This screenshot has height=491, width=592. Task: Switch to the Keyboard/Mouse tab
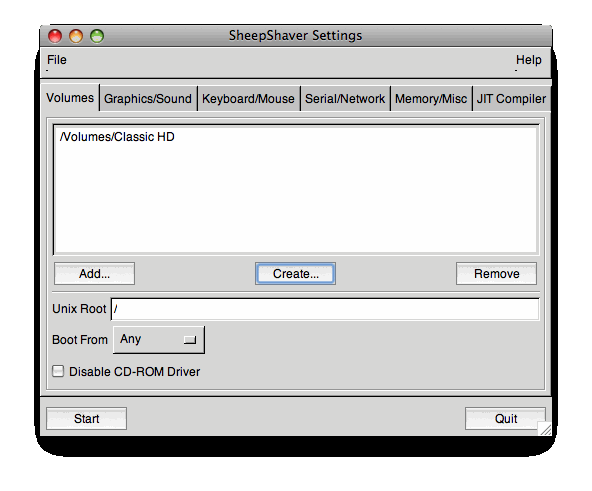click(x=248, y=99)
